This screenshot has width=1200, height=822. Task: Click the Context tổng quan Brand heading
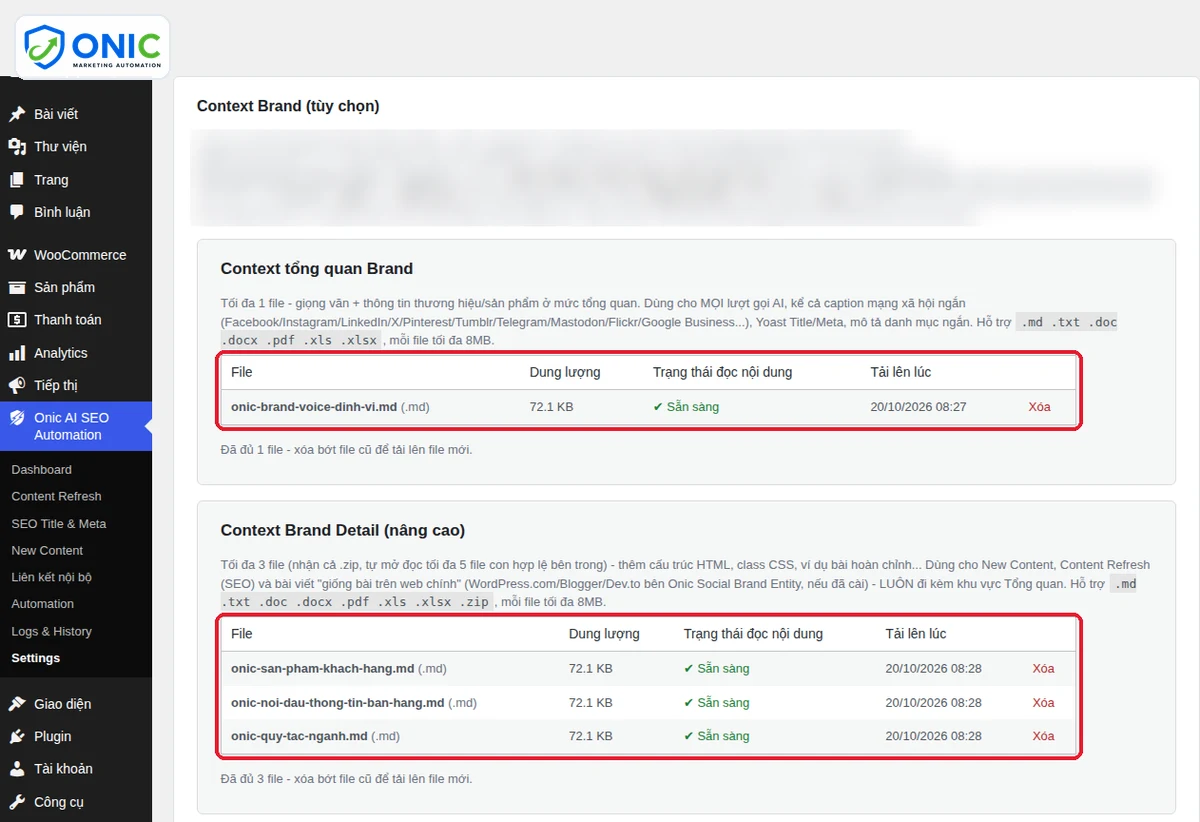coord(317,269)
